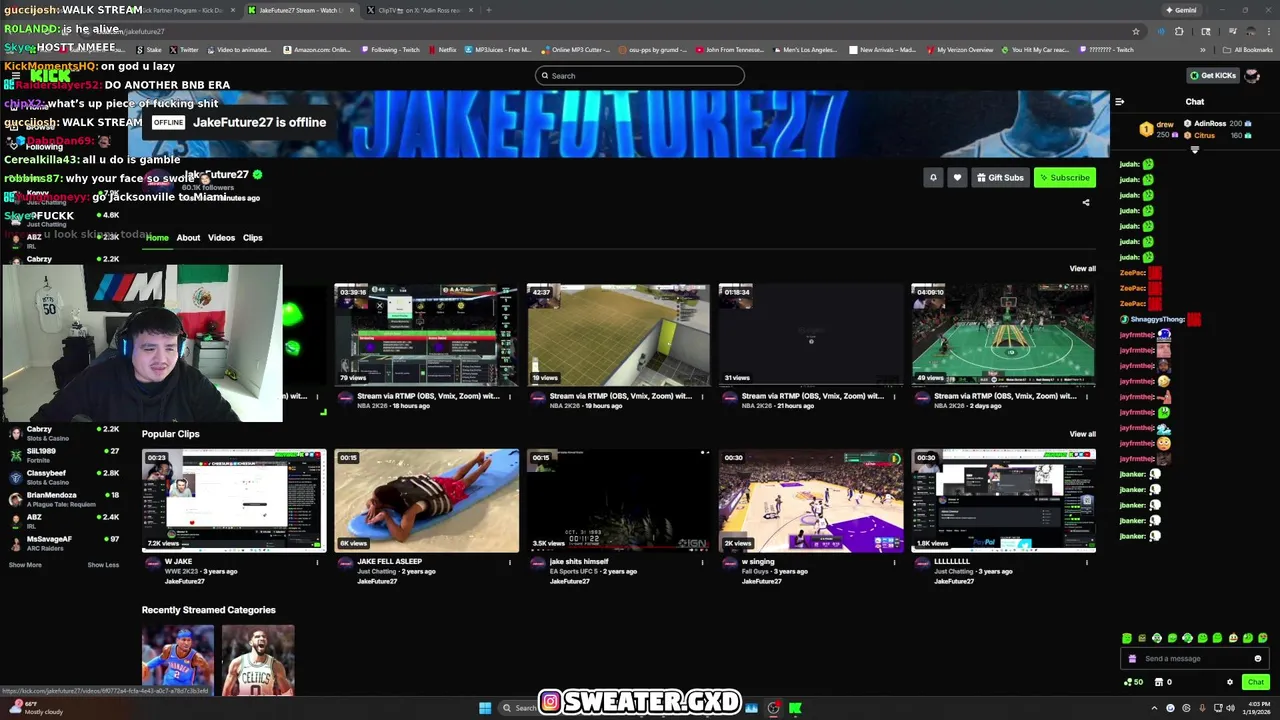The image size is (1280, 720).
Task: Open Following - Twitch bookmark
Action: [x=390, y=49]
